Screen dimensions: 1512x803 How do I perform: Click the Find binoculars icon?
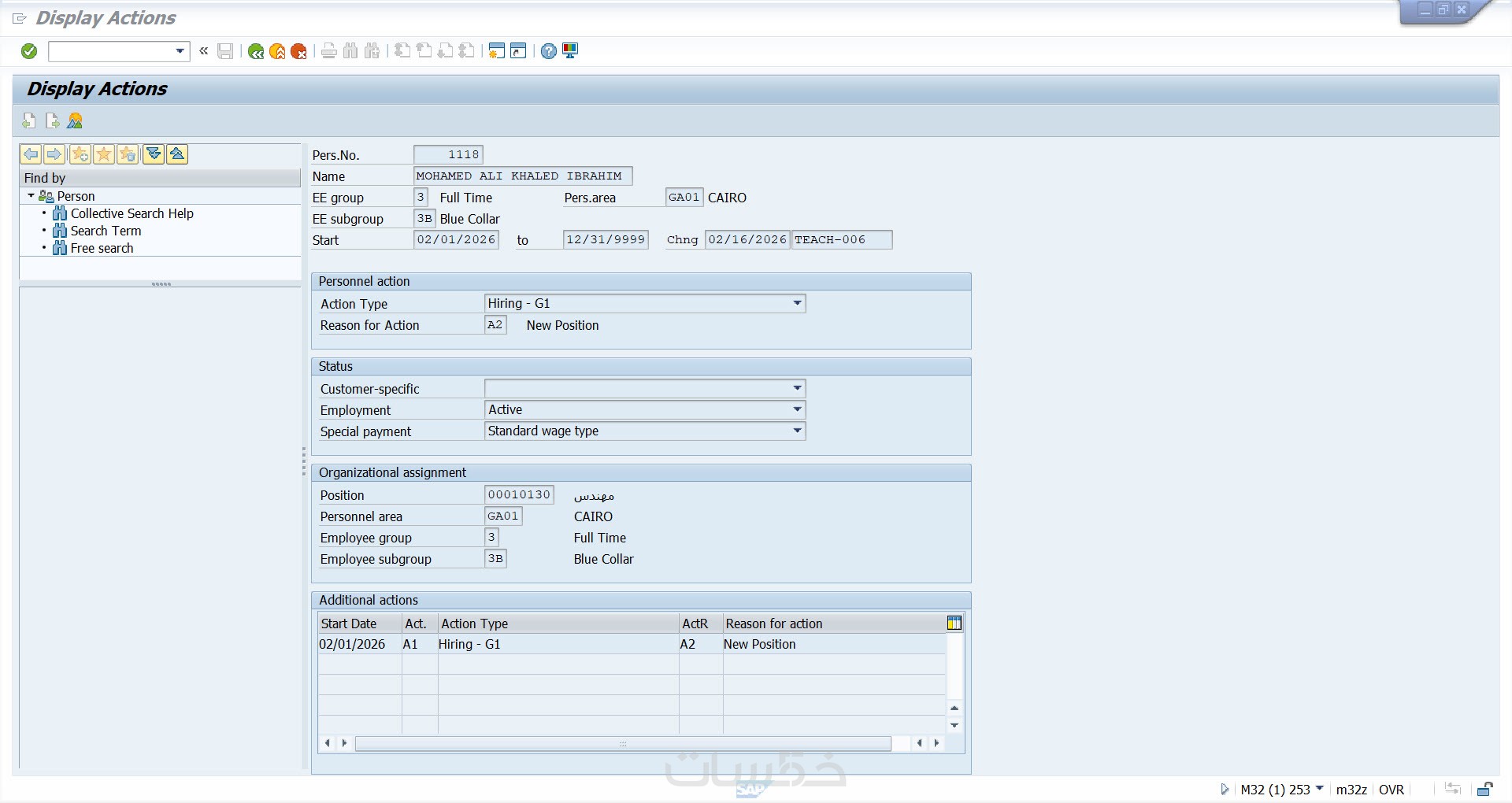pos(350,51)
